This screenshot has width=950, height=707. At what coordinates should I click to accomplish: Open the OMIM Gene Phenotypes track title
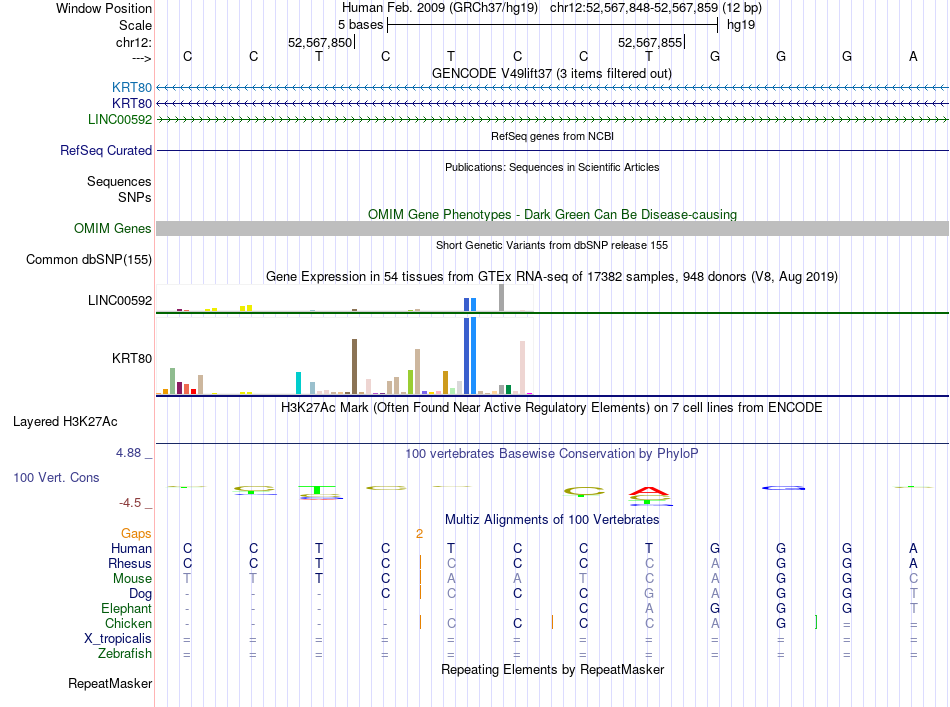[552, 214]
